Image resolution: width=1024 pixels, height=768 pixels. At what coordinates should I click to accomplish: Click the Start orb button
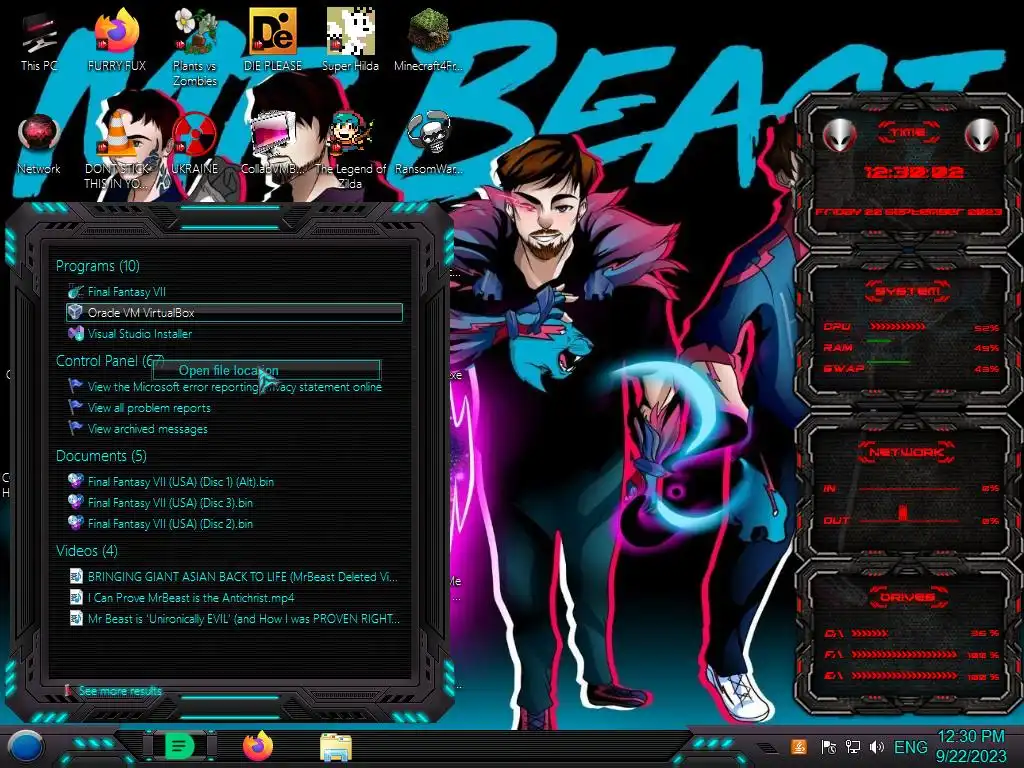[26, 747]
